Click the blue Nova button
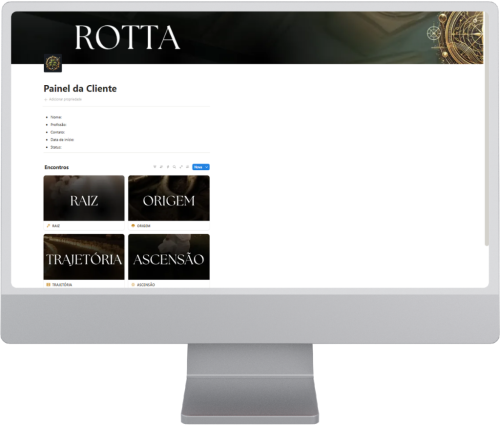 click(201, 167)
